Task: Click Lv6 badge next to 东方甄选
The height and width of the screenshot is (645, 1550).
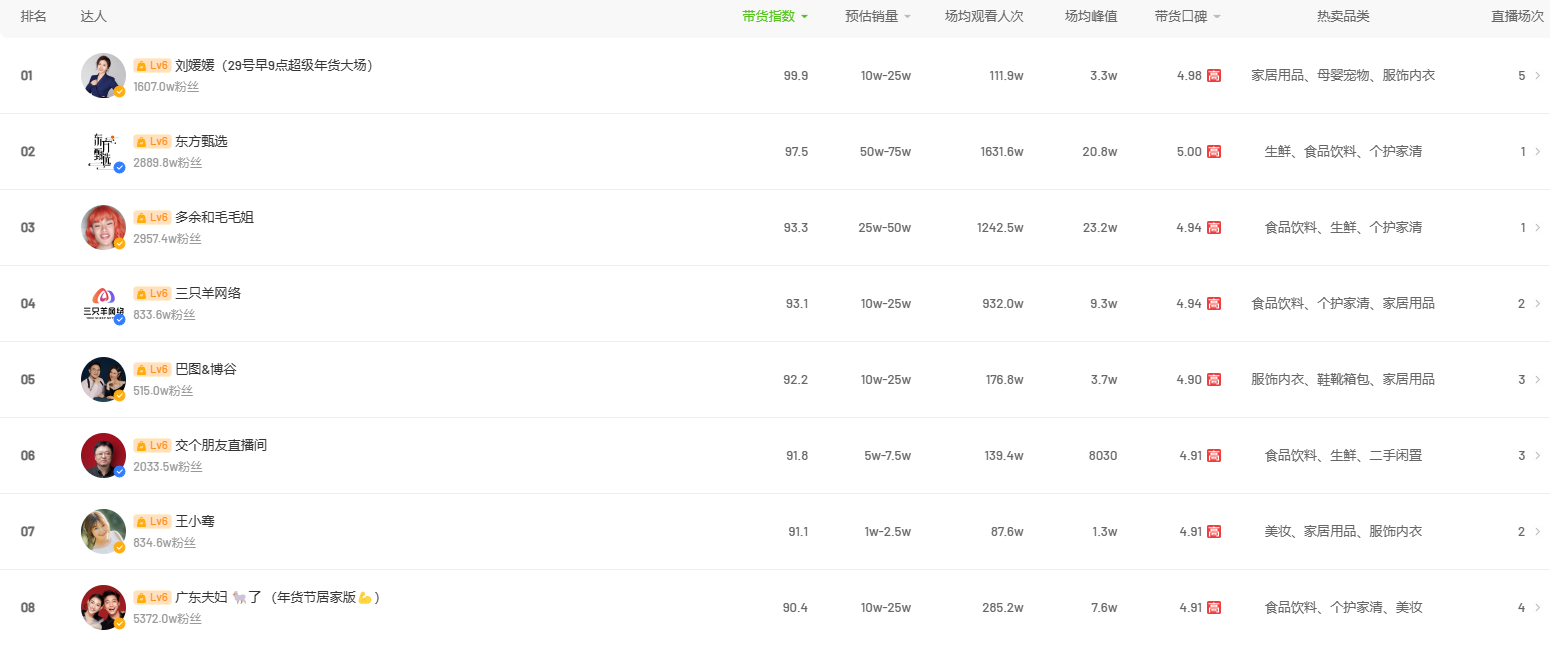Action: (152, 141)
